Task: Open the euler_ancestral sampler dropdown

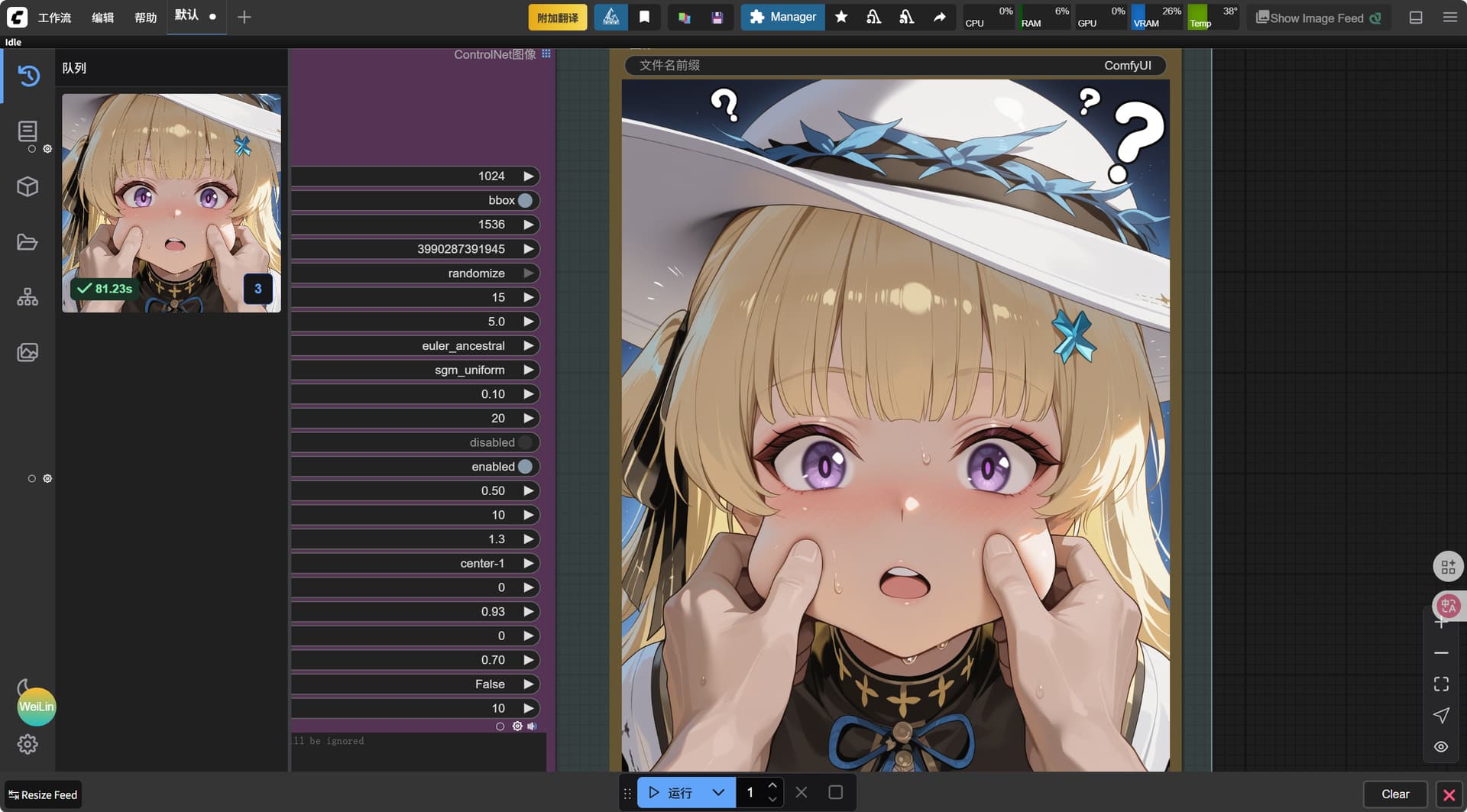Action: tap(415, 346)
